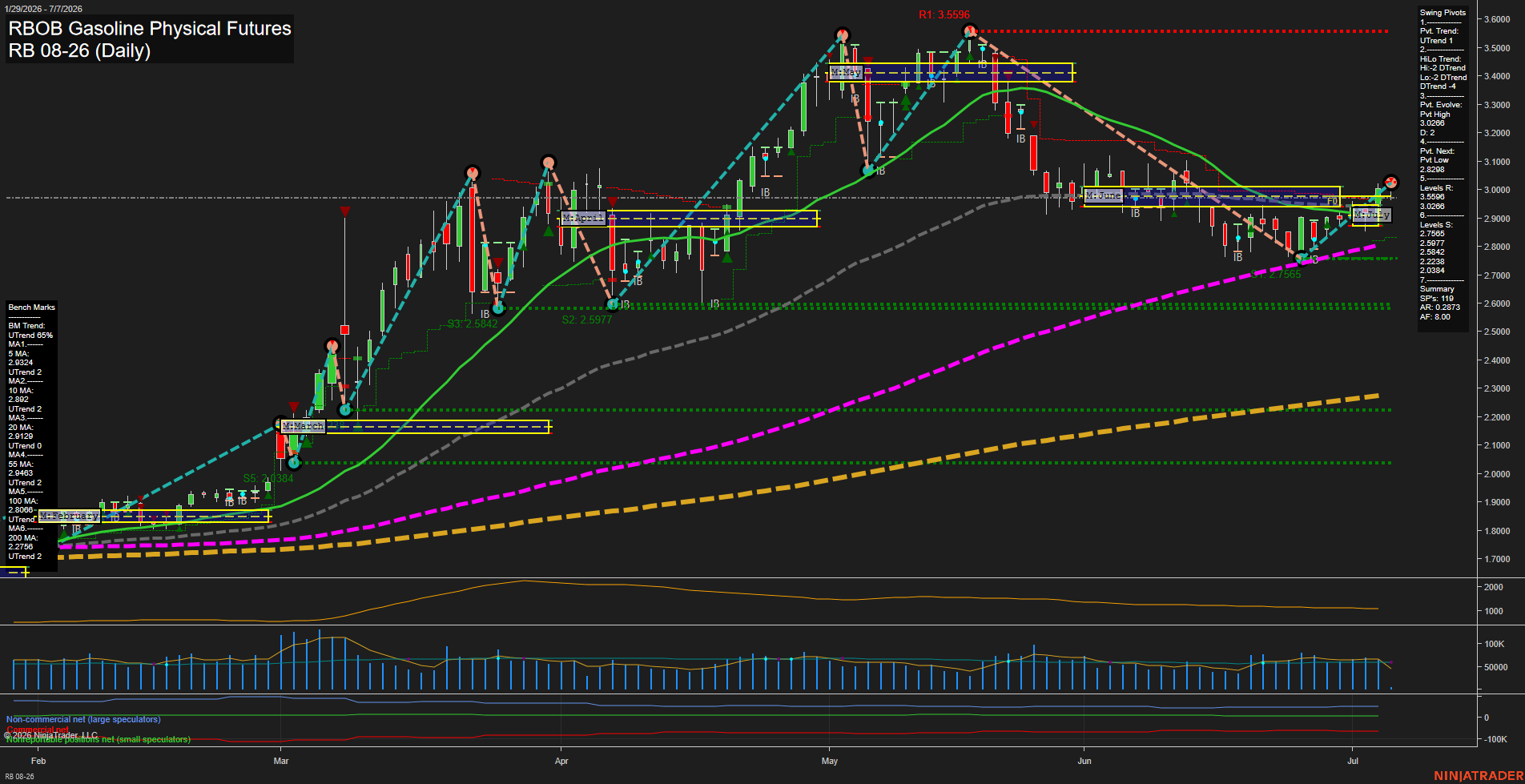
Task: Select the 20 MA value 2.9129
Action: pyautogui.click(x=21, y=436)
